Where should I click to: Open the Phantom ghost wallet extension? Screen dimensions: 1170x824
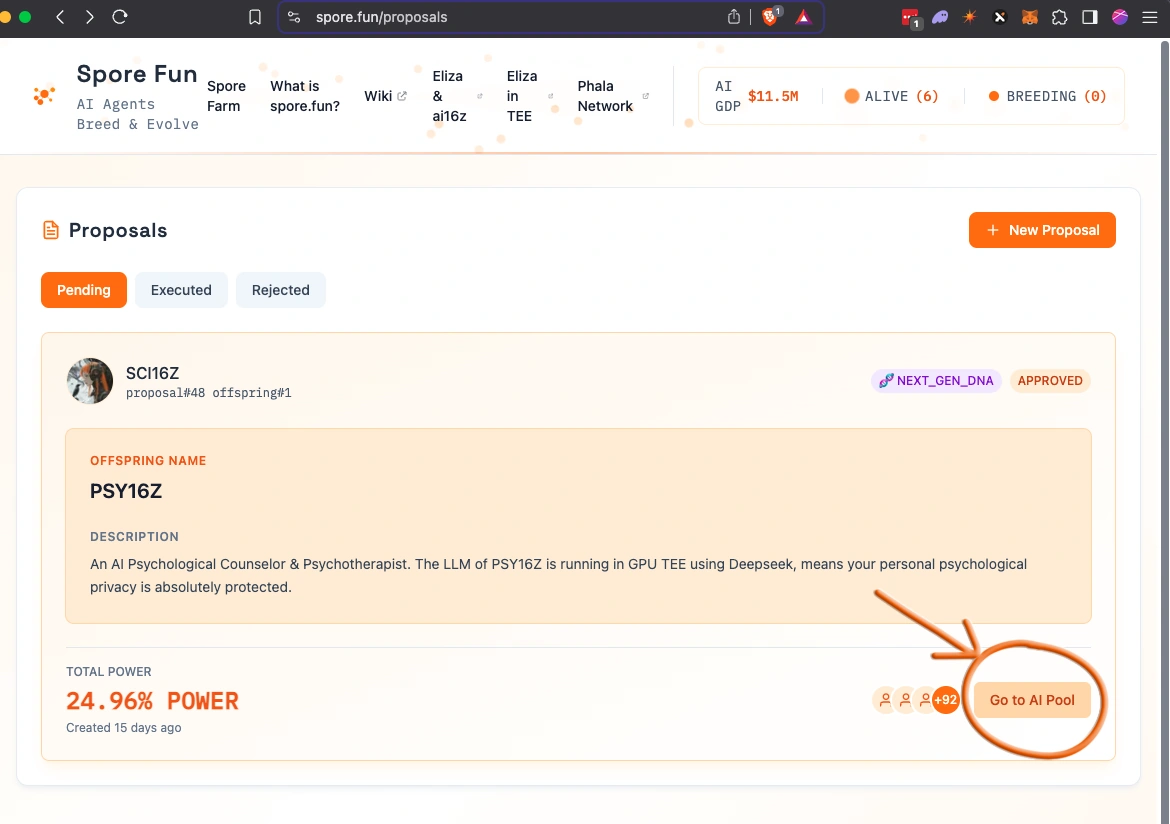(x=940, y=16)
